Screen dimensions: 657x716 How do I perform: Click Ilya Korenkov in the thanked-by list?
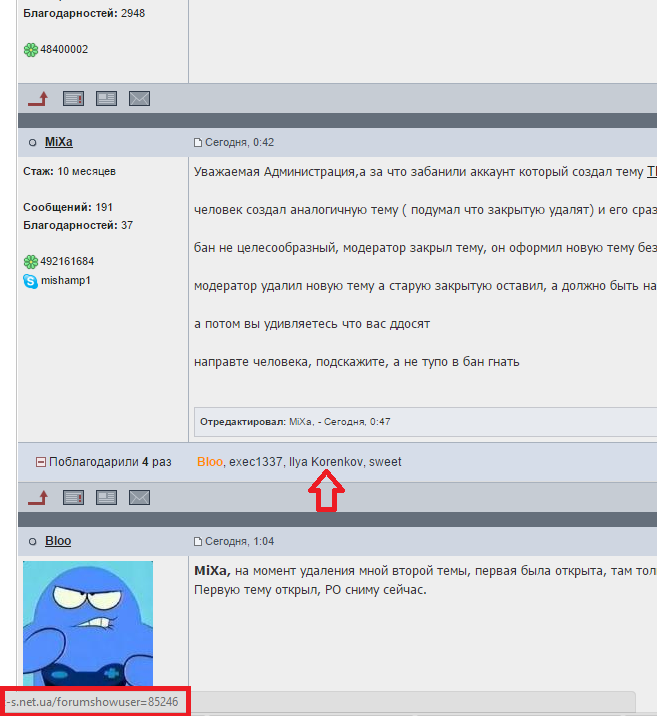[x=326, y=462]
